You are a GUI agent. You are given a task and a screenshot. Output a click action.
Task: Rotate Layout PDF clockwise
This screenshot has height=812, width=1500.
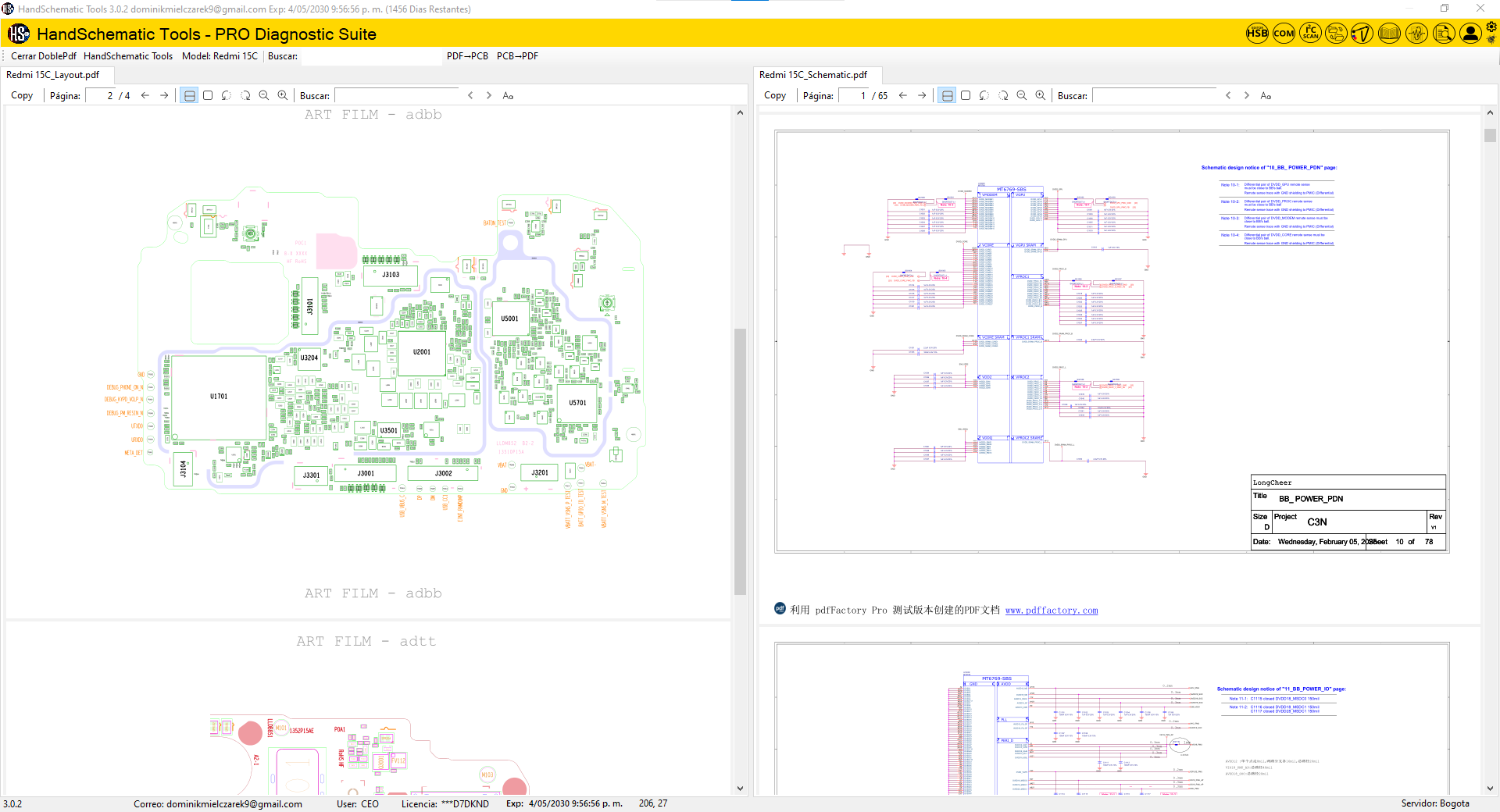tap(245, 95)
